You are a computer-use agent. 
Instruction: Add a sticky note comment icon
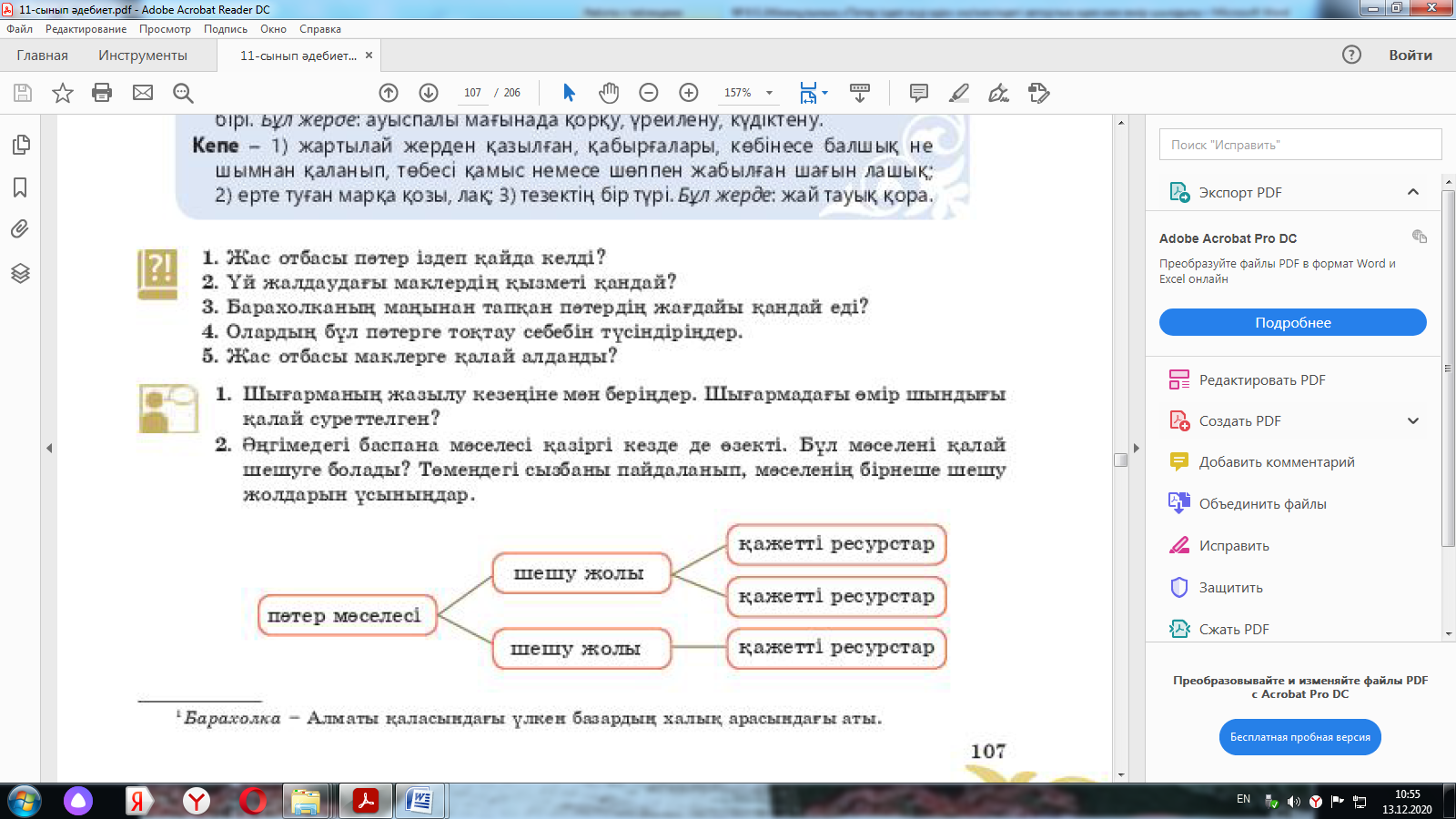pyautogui.click(x=919, y=93)
